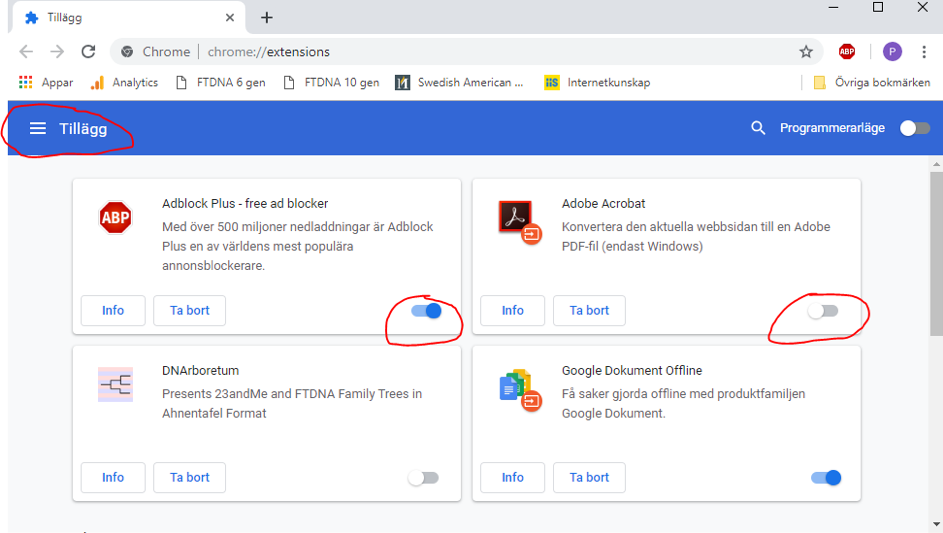
Task: Disable the Adblock Plus extension toggle
Action: (x=426, y=311)
